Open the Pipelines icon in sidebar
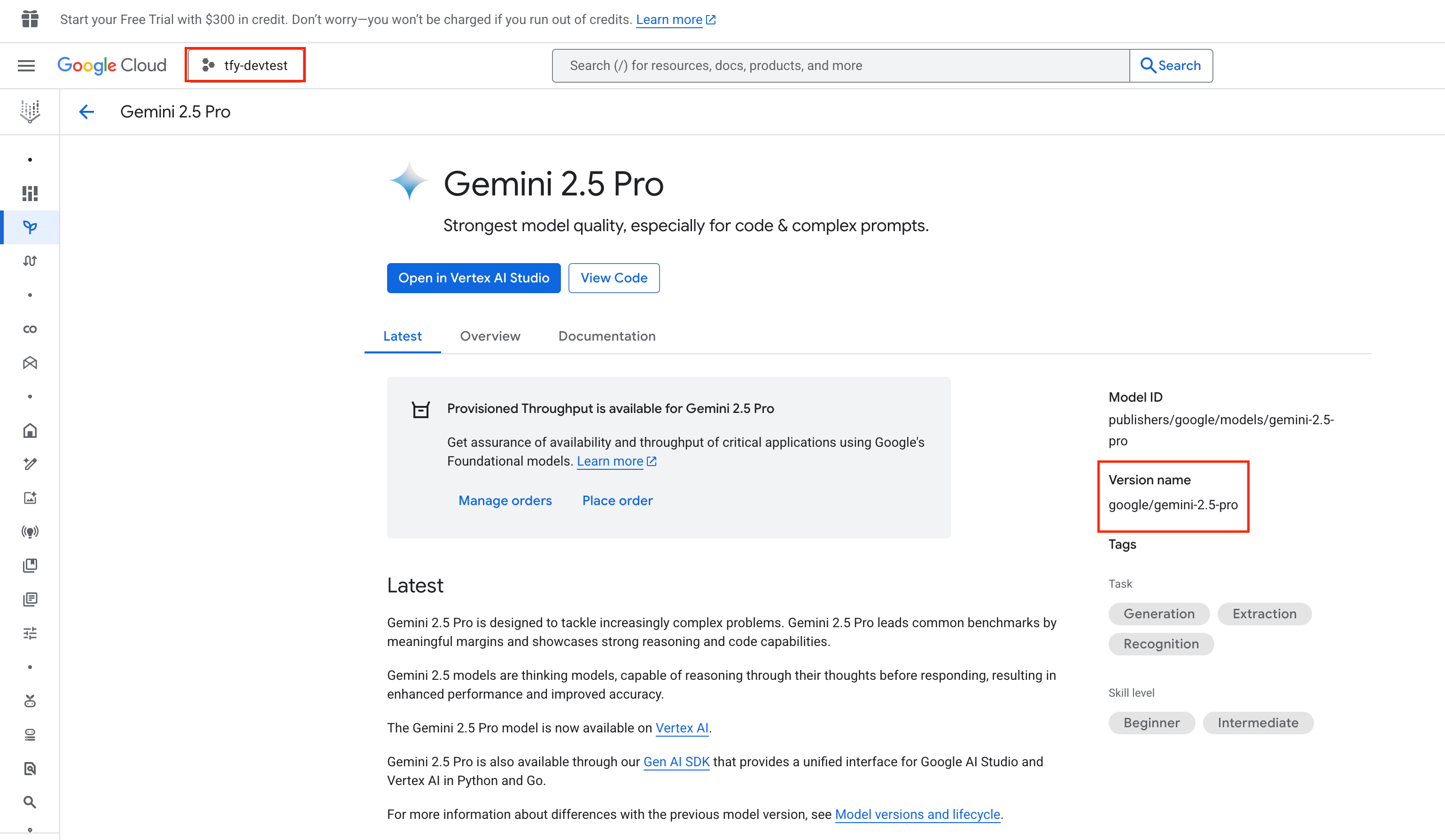1445x840 pixels. click(30, 261)
